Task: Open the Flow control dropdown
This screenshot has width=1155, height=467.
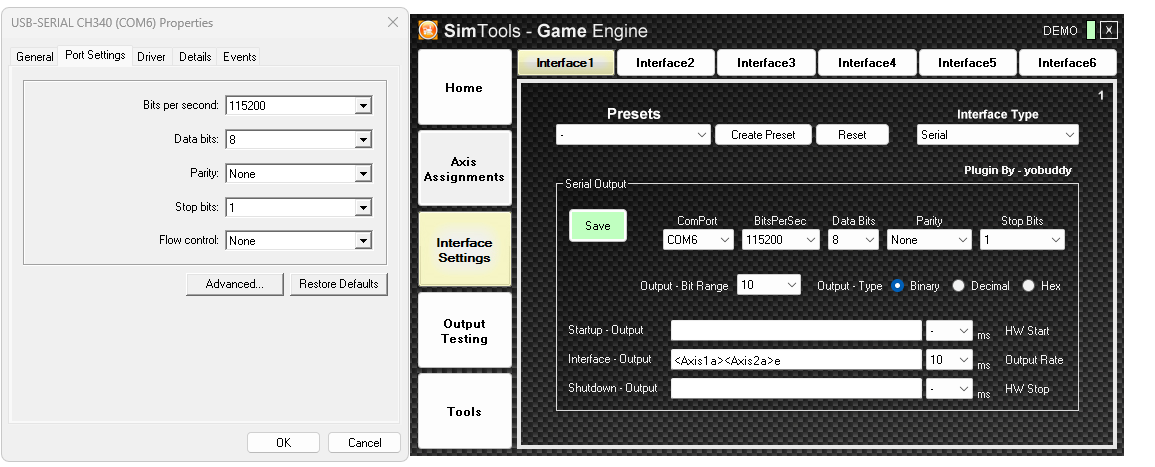Action: pyautogui.click(x=362, y=241)
